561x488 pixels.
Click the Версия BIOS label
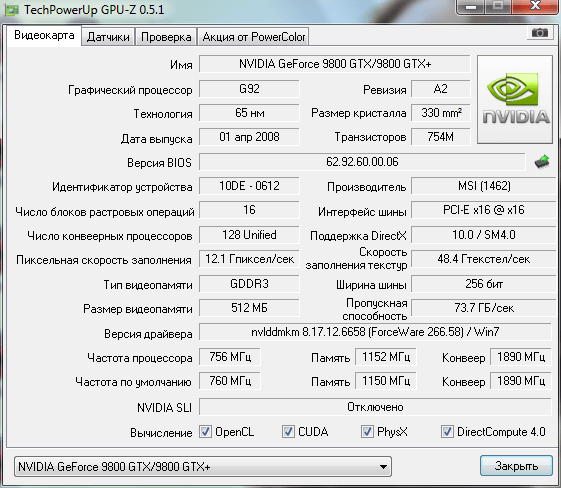click(160, 163)
